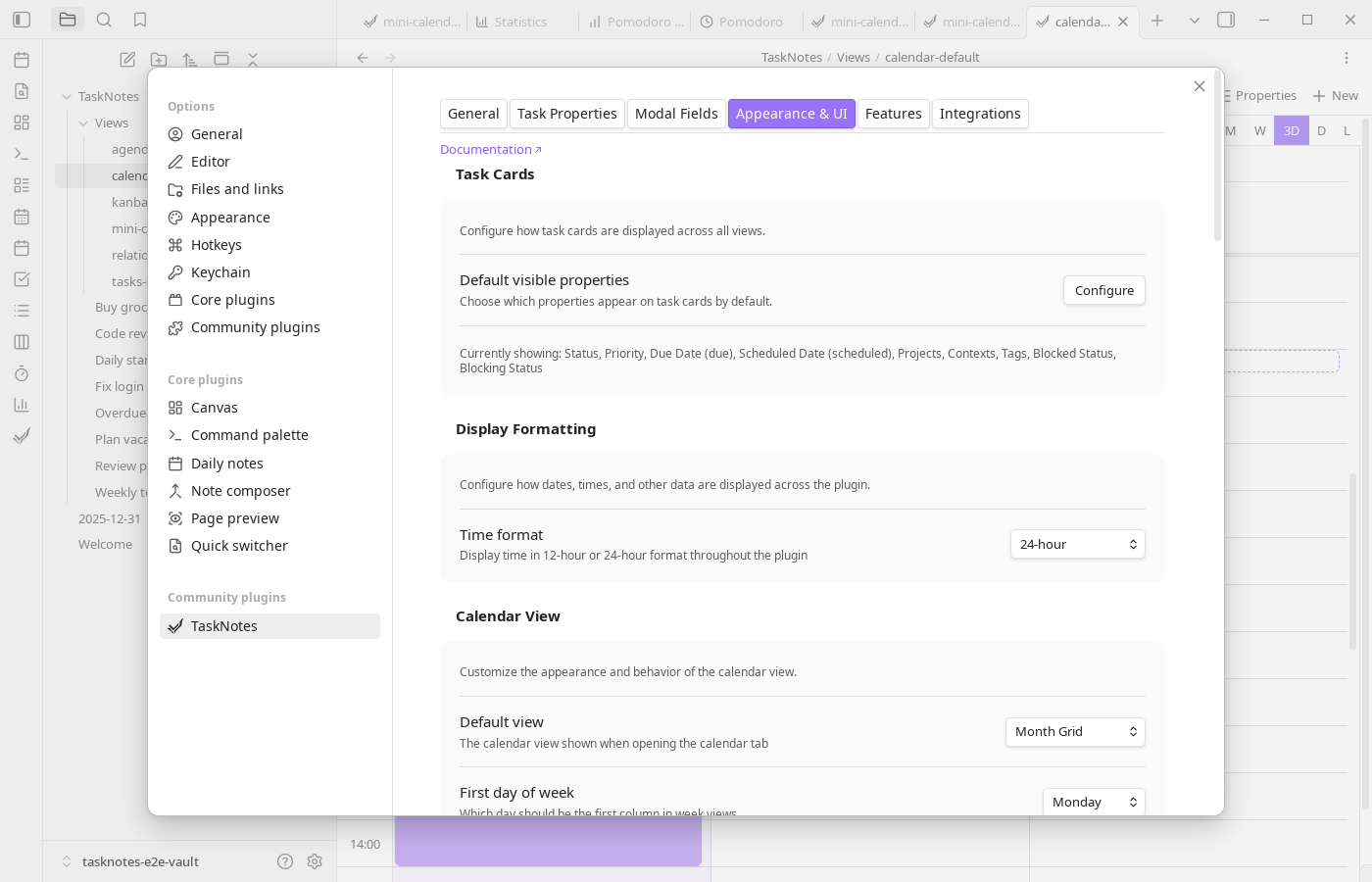Select the Pomodoro tab in the tab bar
This screenshot has height=882, width=1372.
coord(741,21)
